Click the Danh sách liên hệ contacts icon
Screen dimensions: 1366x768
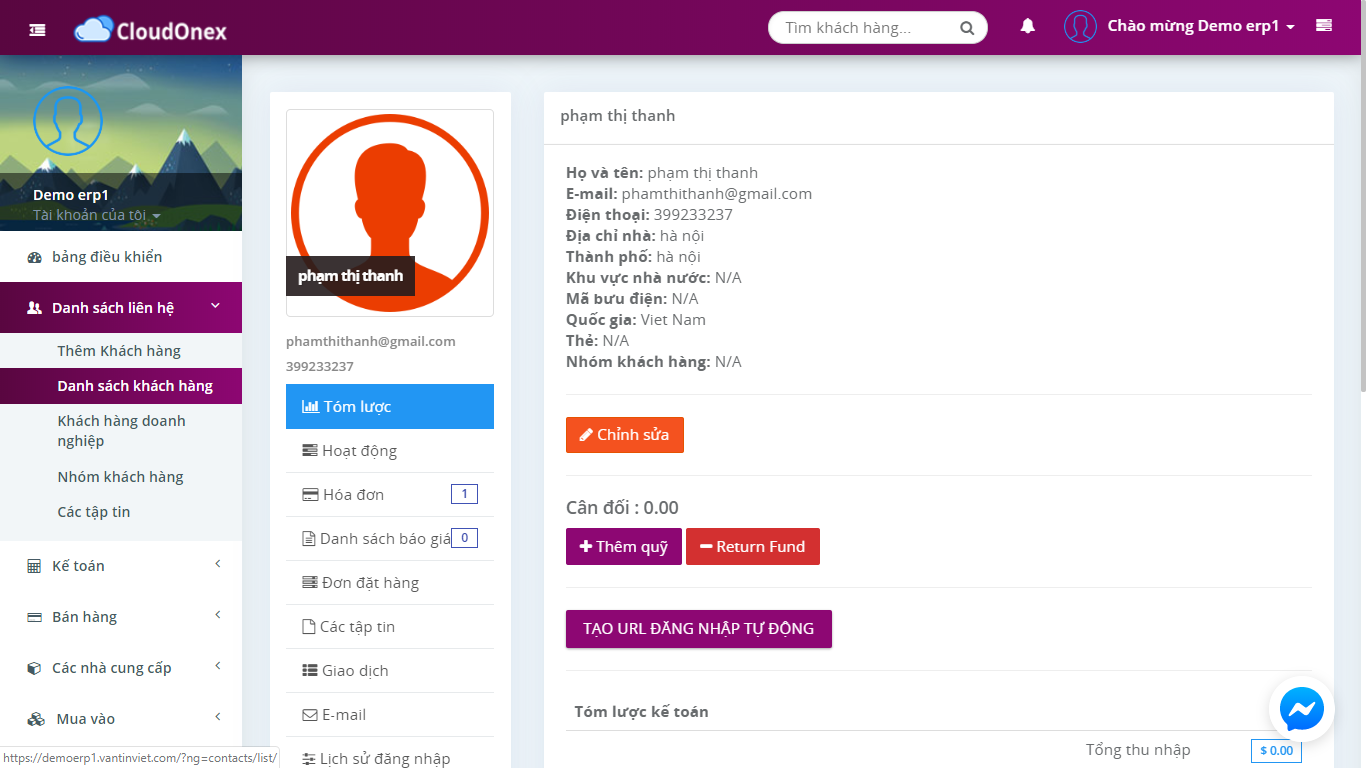tap(35, 308)
